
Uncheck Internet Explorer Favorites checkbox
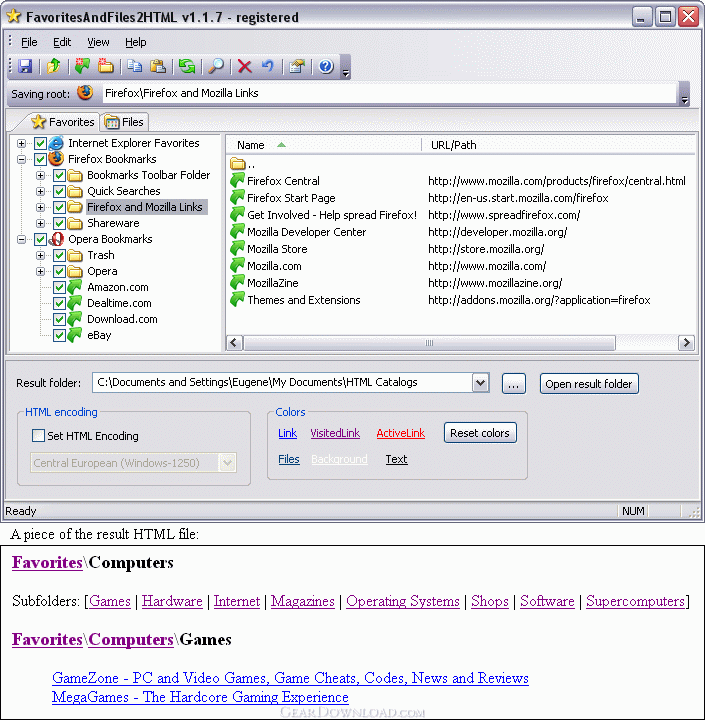click(40, 143)
